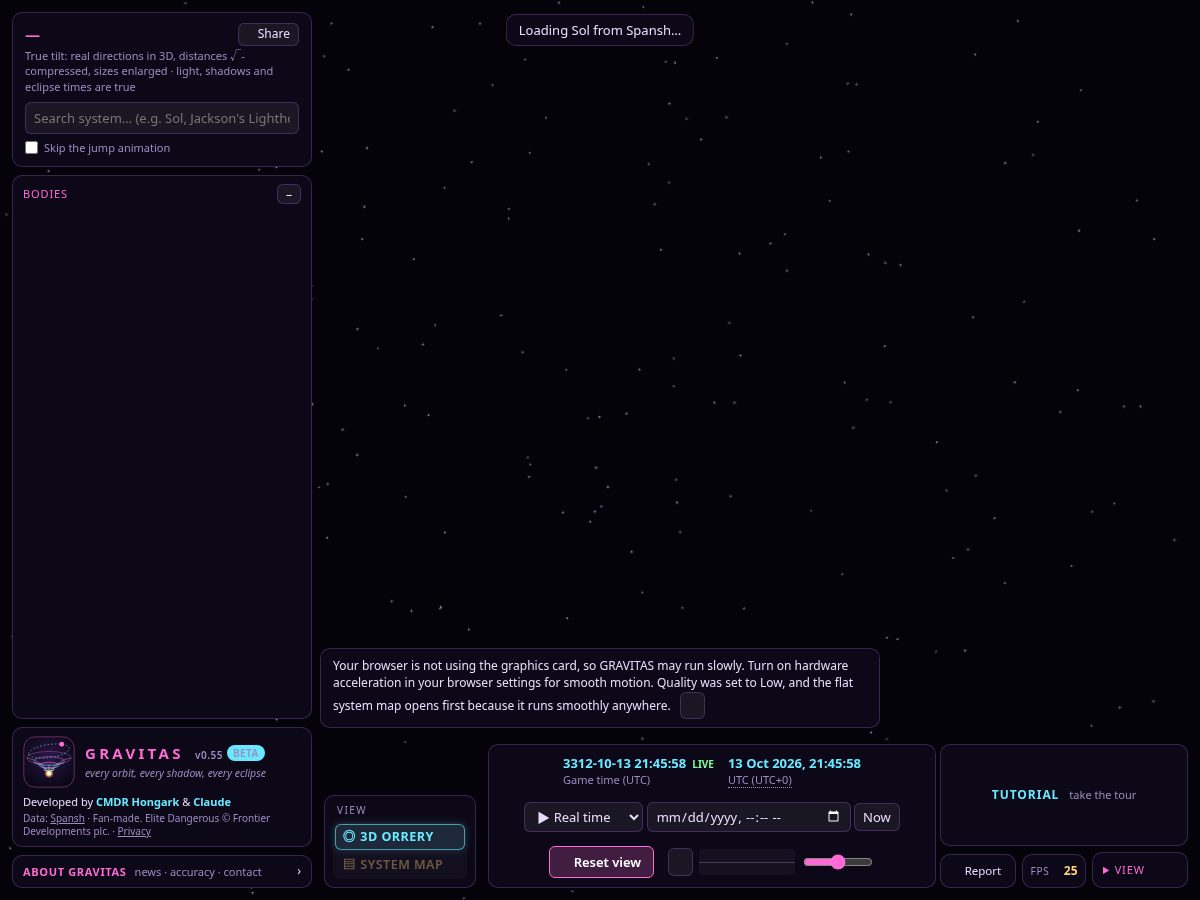Open the Real time speed dropdown
The height and width of the screenshot is (900, 1200).
pos(583,817)
